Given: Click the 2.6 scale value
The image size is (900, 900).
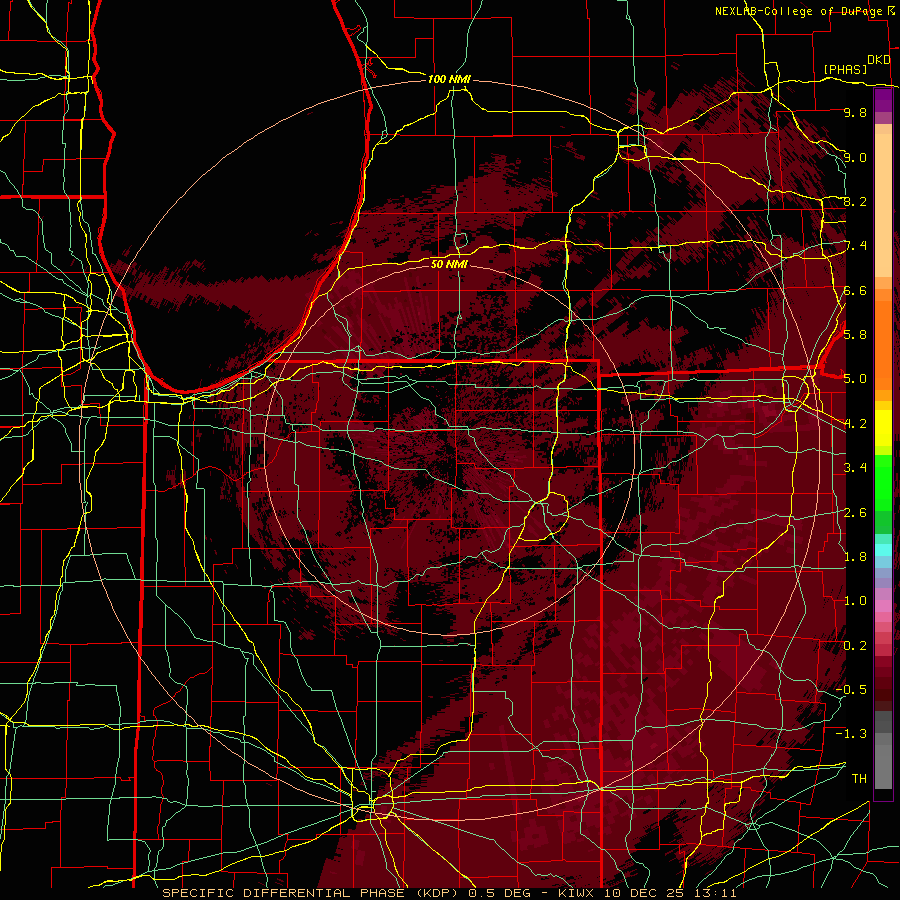Looking at the screenshot, I should [x=855, y=513].
